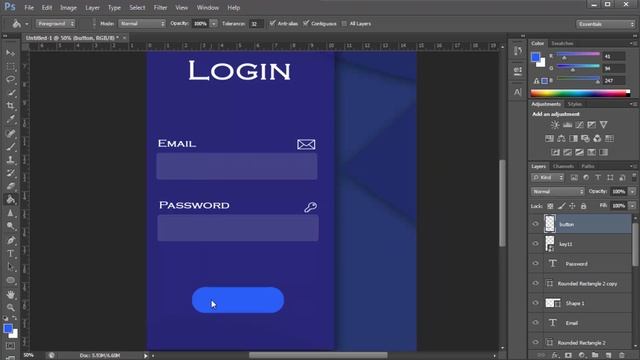Open the Layers panel Opacity arrow
Viewport: 640px width, 360px height.
(632, 191)
